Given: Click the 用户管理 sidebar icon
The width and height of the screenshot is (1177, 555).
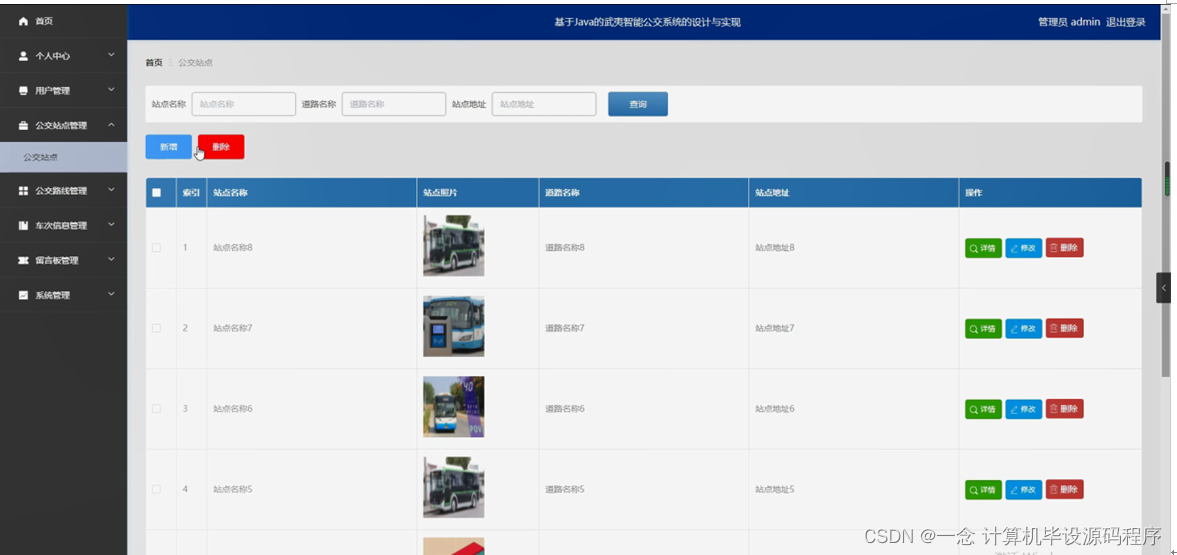Looking at the screenshot, I should [x=23, y=91].
